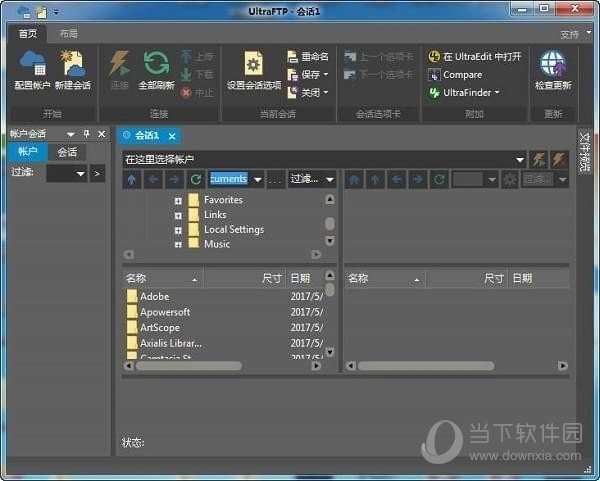
Task: Expand the Local Settings tree folder
Action: 178,230
